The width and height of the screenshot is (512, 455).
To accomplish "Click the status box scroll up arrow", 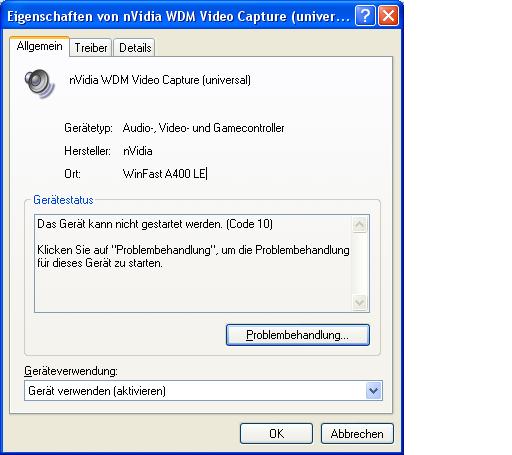I will pyautogui.click(x=360, y=224).
